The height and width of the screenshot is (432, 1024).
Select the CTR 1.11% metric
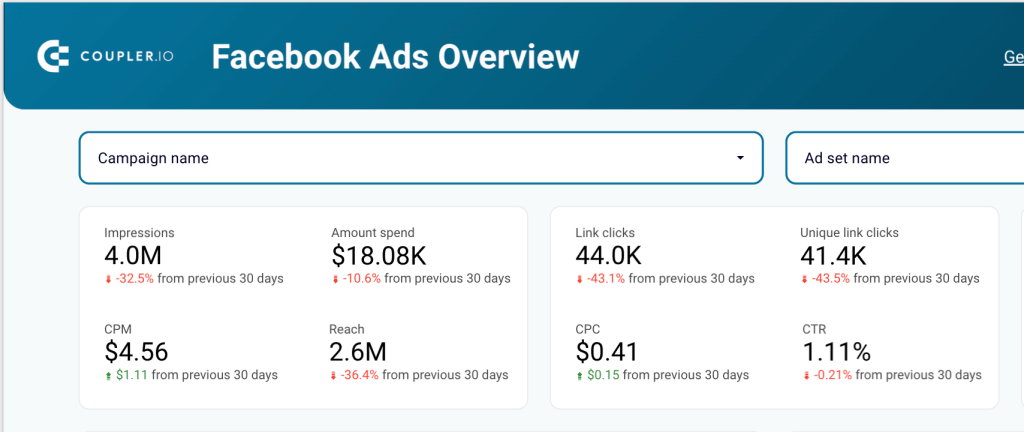click(837, 352)
